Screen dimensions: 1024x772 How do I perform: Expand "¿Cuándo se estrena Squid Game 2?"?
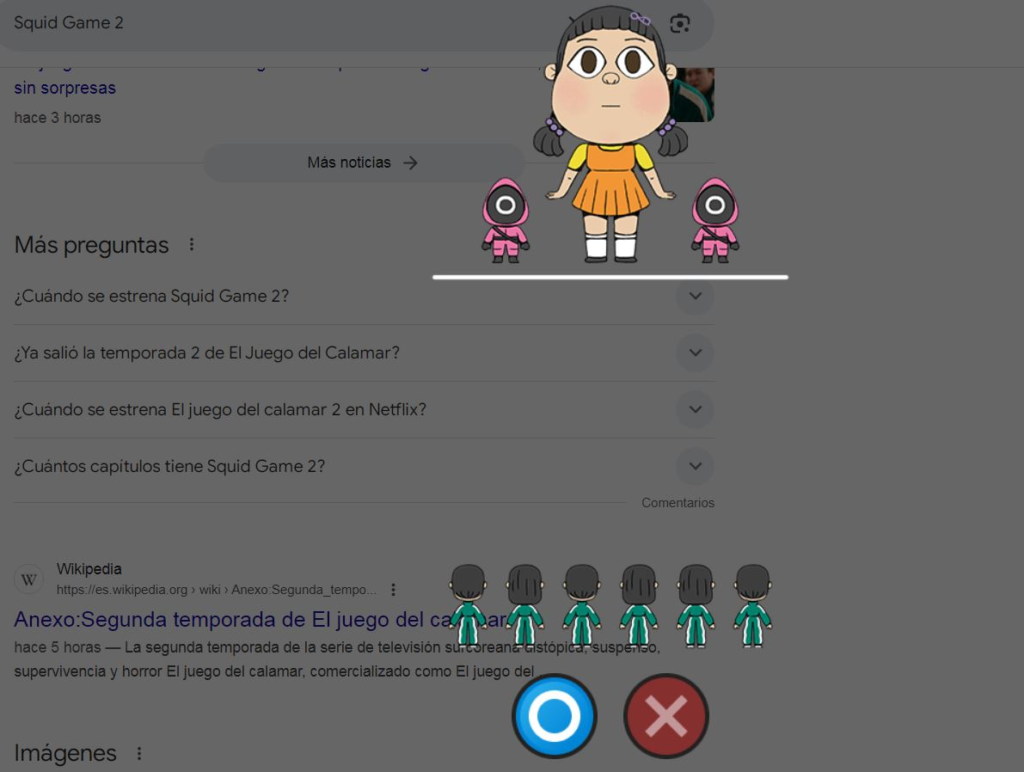[x=364, y=296]
